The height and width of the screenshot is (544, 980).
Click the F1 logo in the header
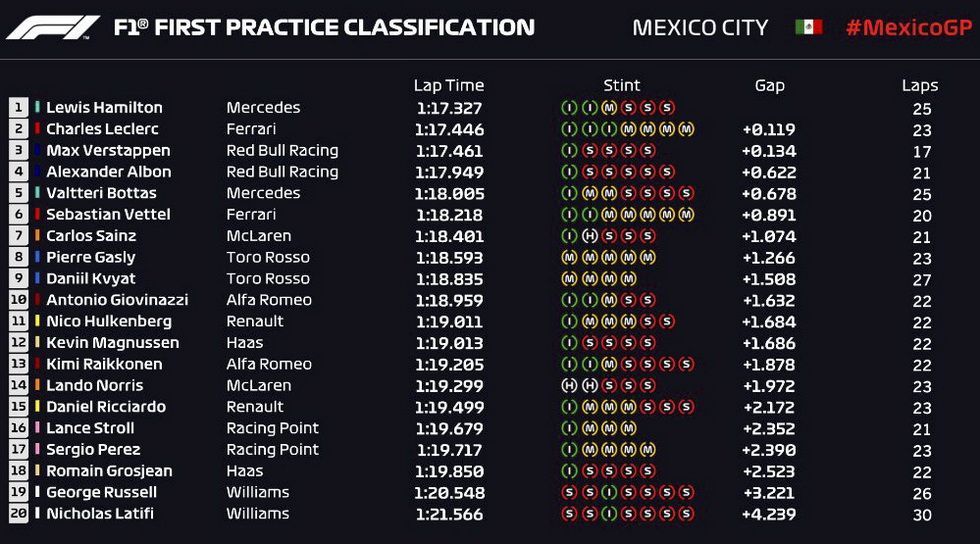pos(52,28)
